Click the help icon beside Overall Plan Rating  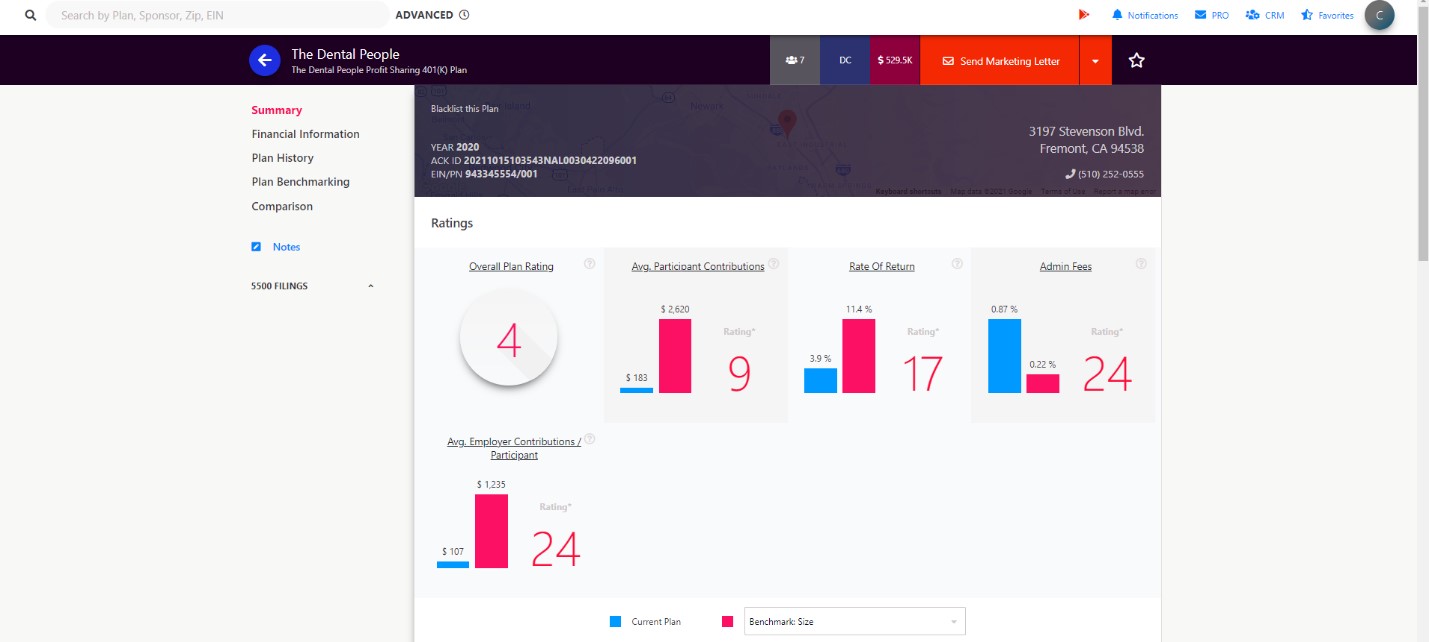[589, 264]
